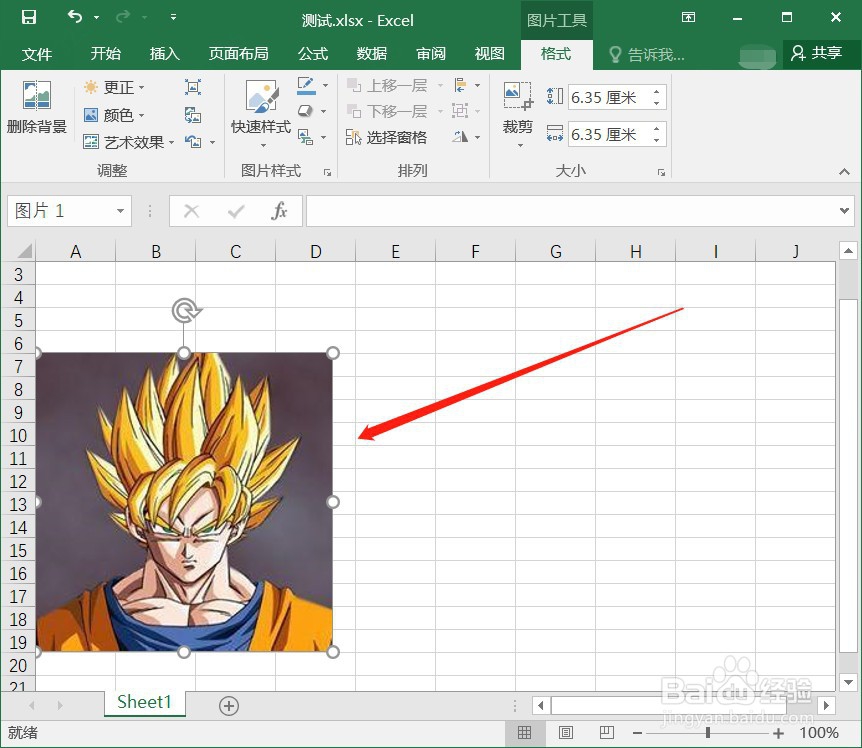This screenshot has width=862, height=748.
Task: Open Size group dialog launcher
Action: (661, 173)
